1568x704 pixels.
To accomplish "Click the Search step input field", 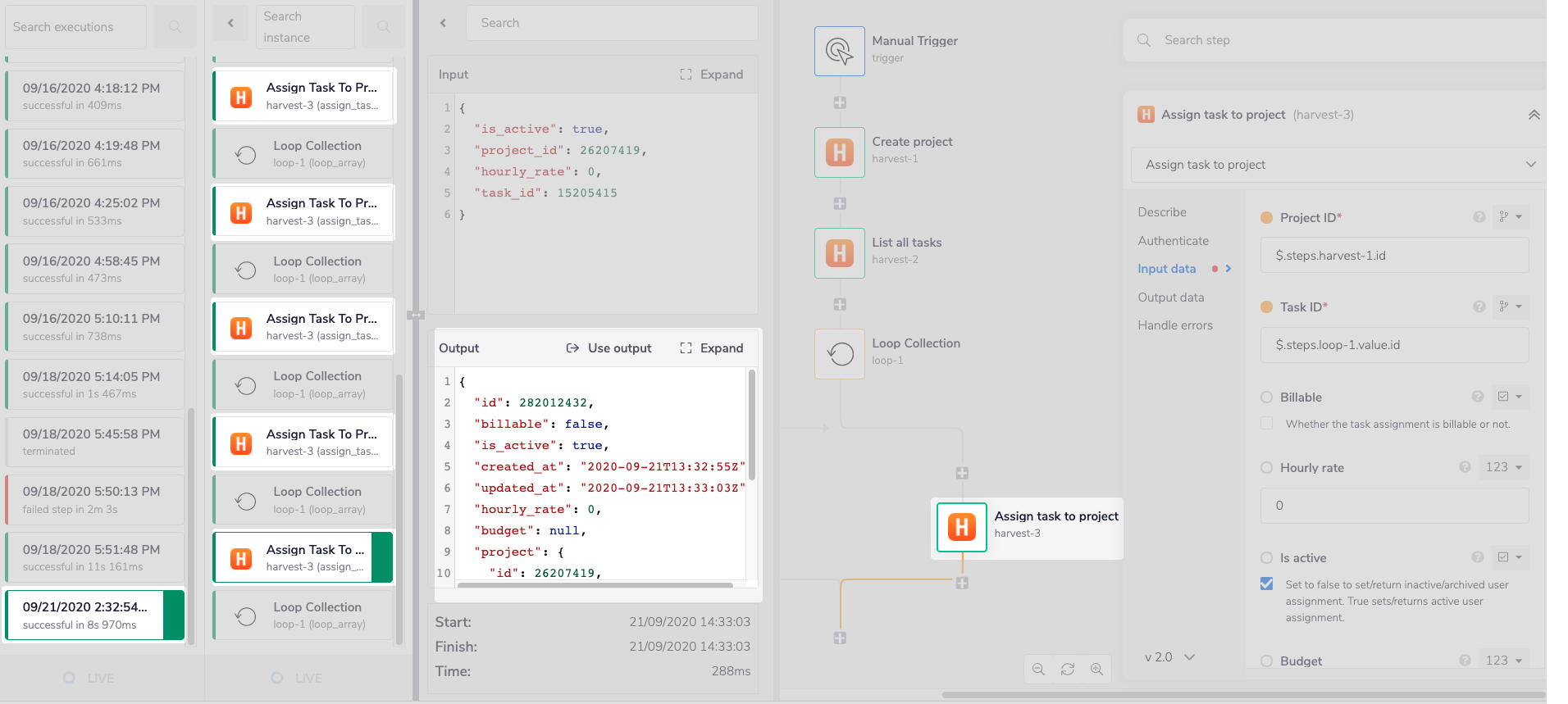I will (x=1345, y=40).
